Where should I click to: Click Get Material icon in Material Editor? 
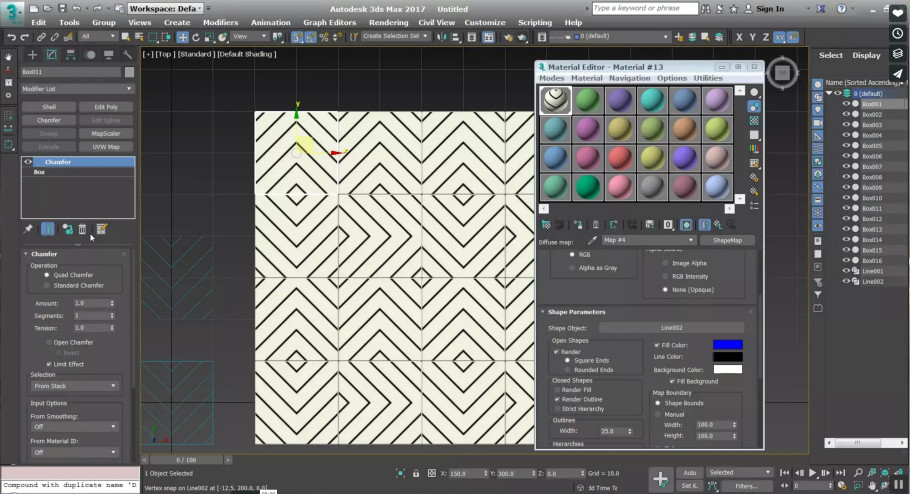546,225
